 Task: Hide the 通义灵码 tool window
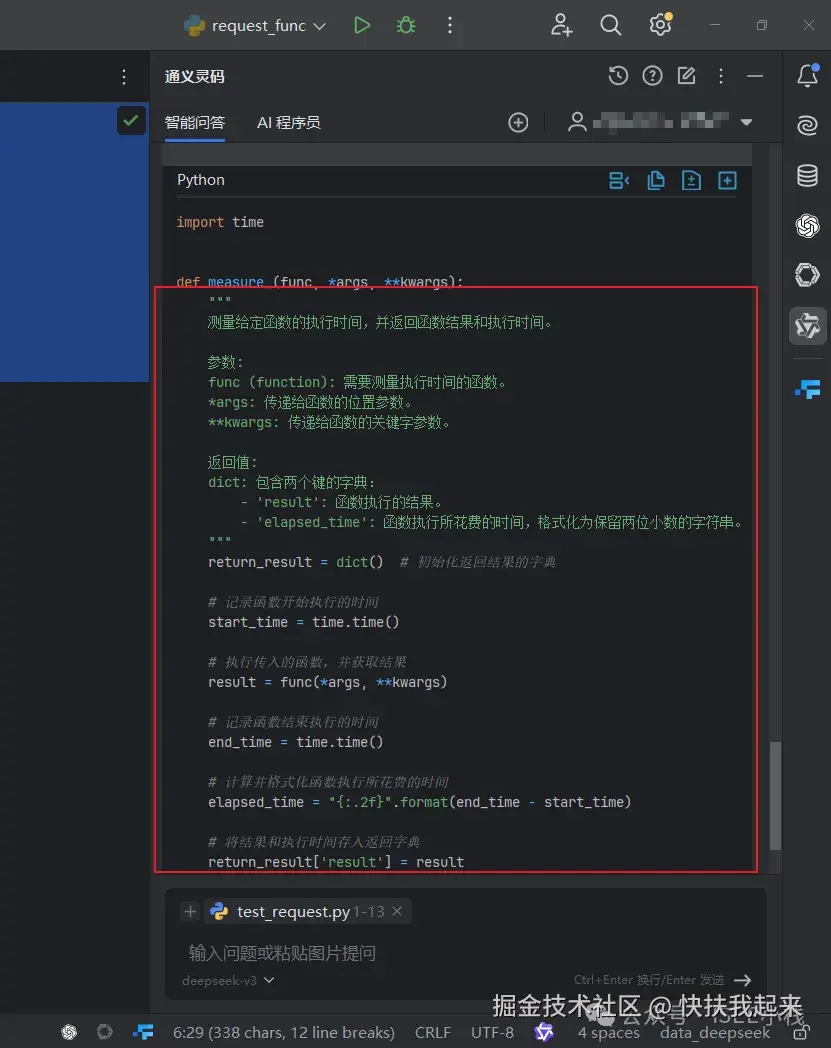coord(755,76)
